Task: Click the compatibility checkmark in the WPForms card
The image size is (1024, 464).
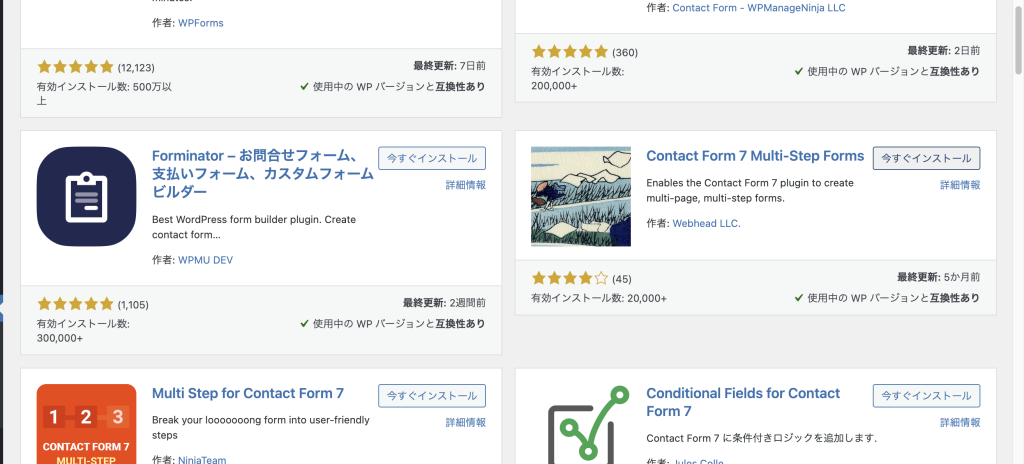Action: coord(304,86)
